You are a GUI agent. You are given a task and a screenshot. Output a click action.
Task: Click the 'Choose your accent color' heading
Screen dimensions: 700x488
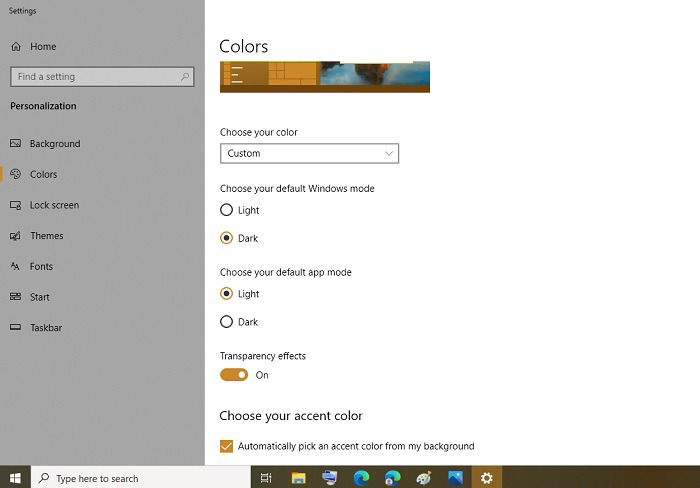pyautogui.click(x=291, y=416)
